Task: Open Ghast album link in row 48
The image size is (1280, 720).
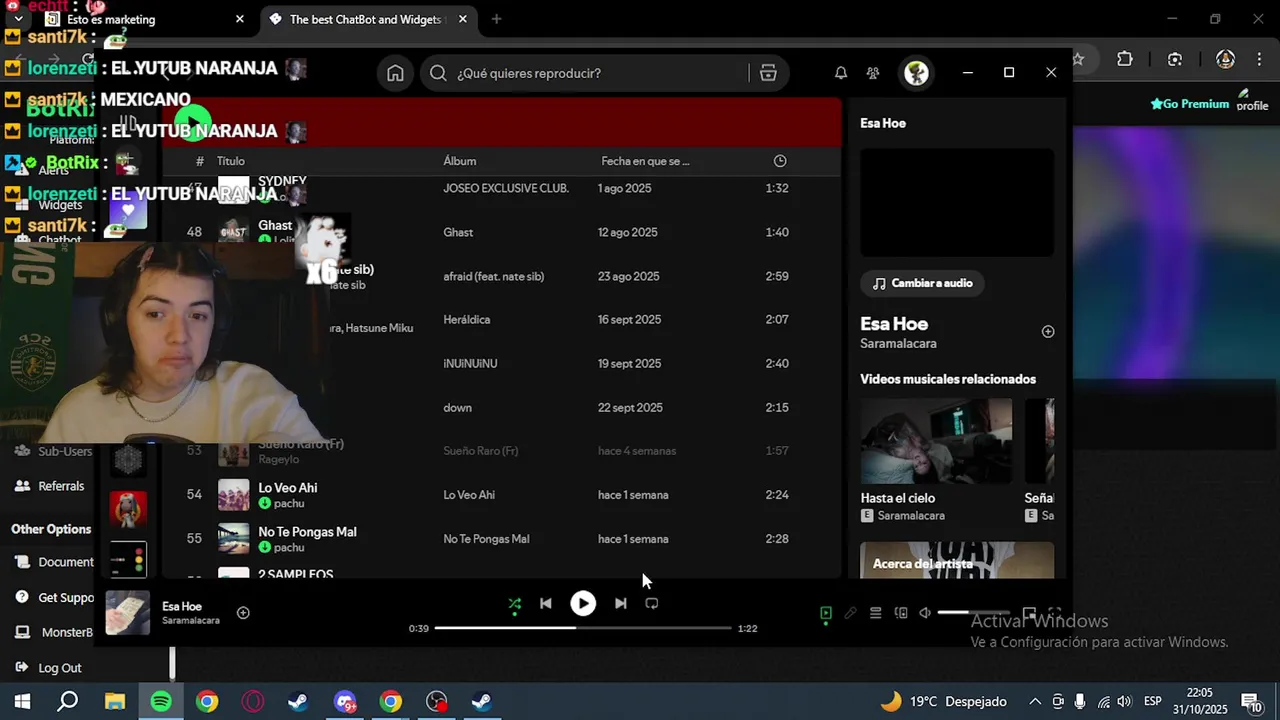Action: tap(458, 232)
